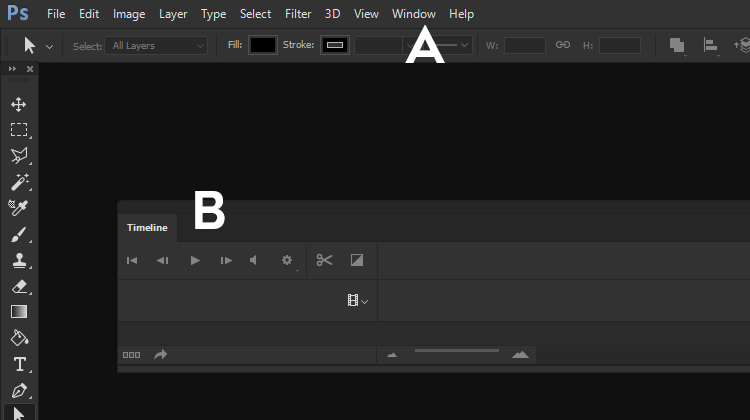Click the Photoshop Ps logo
750x420 pixels.
pos(18,13)
